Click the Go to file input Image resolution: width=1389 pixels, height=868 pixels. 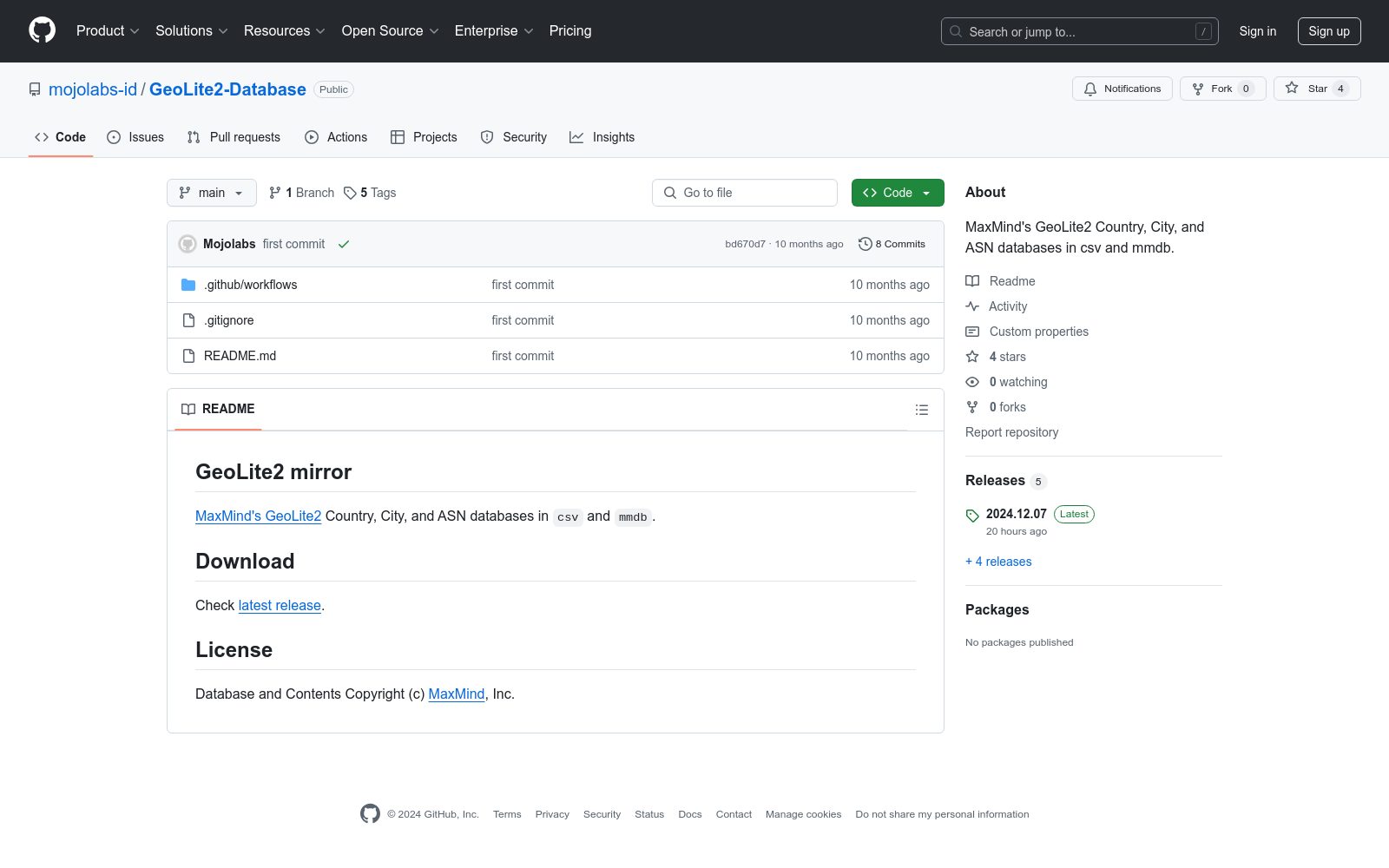(745, 193)
